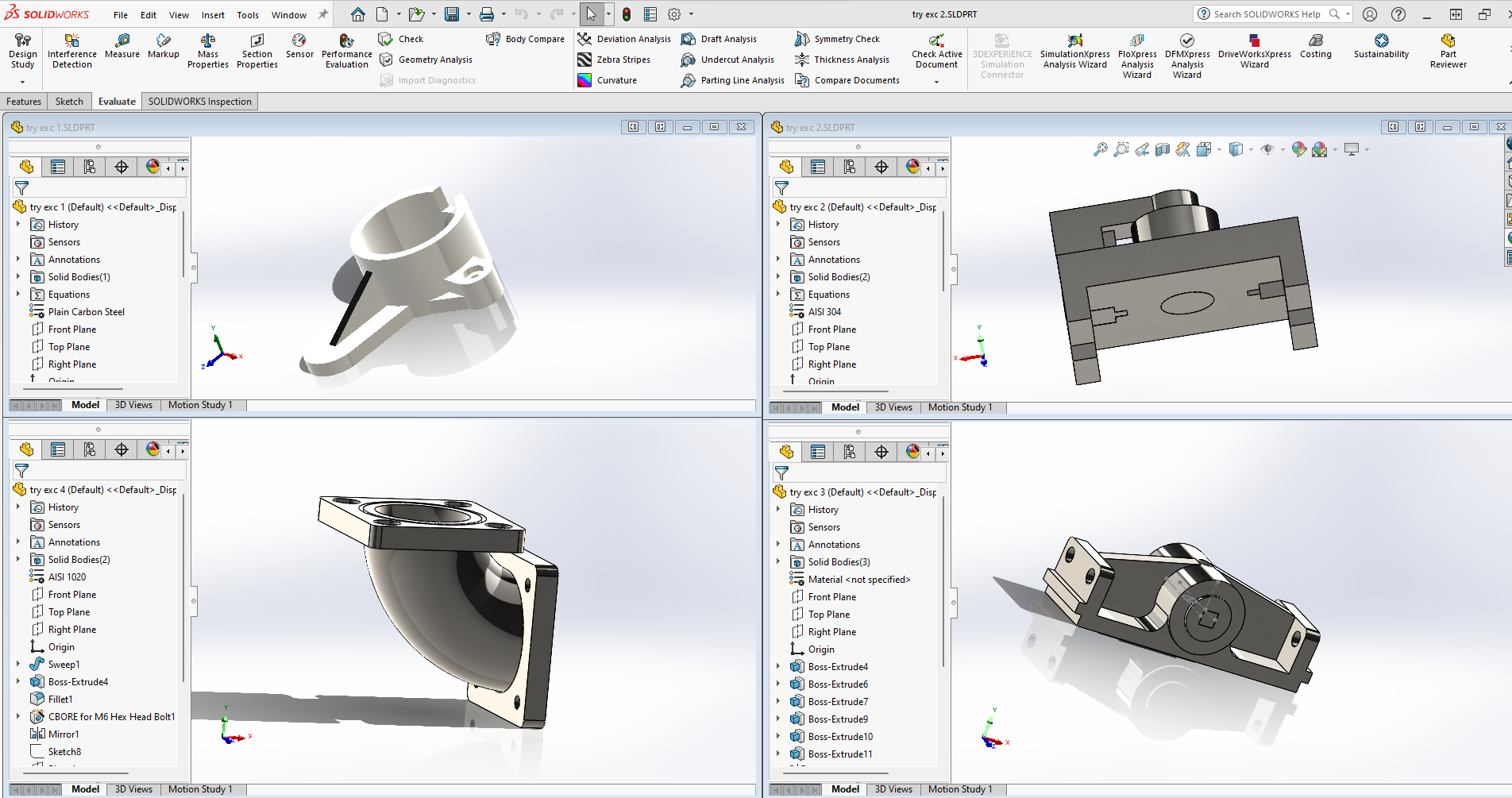Toggle Undercut Analysis
Screen dimensions: 1512x798
pyautogui.click(x=727, y=60)
